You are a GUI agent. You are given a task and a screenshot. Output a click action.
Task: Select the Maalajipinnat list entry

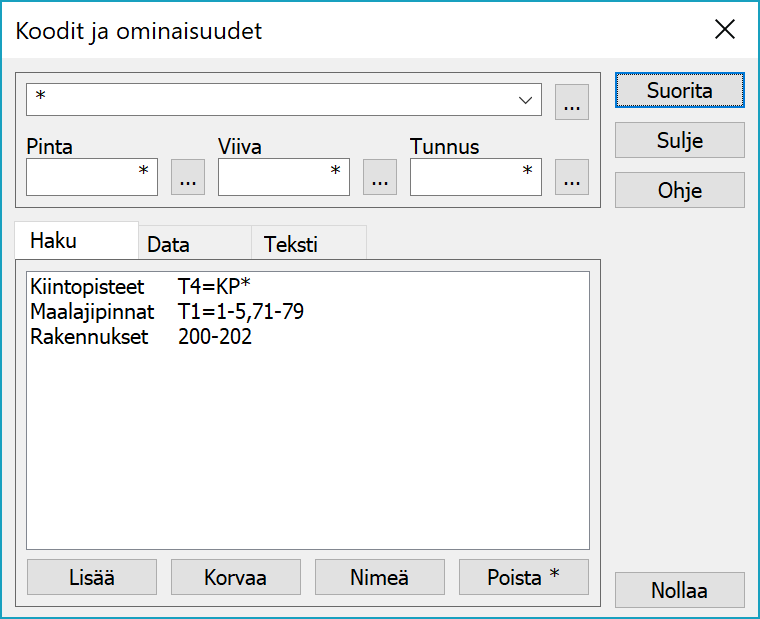click(92, 312)
